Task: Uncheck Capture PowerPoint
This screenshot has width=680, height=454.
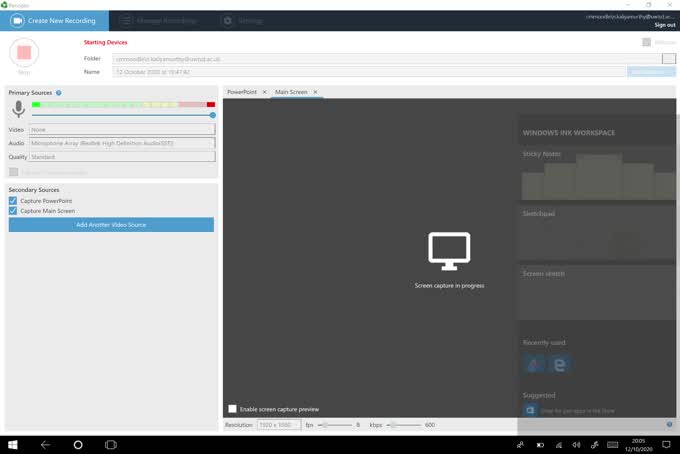Action: 13,201
